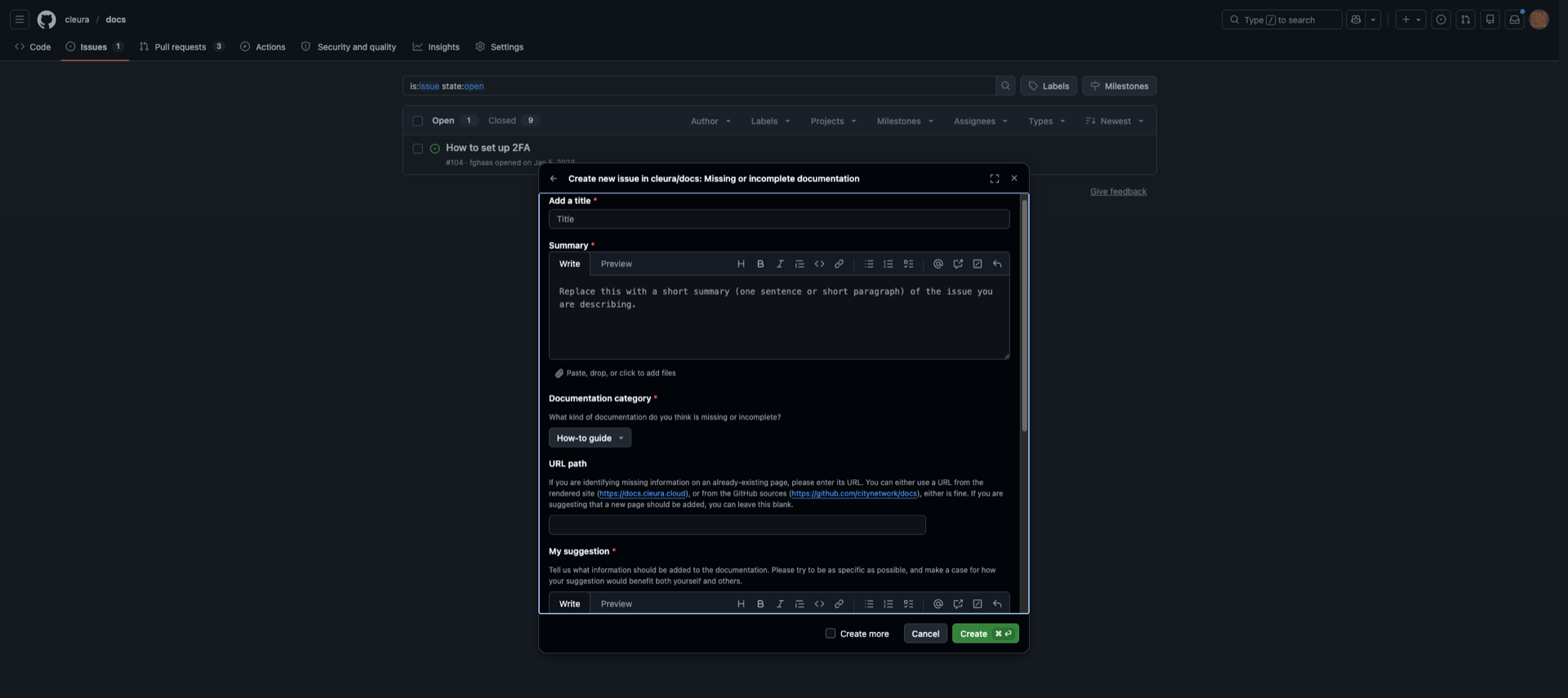Viewport: 1568px width, 698px height.
Task: Insert code in Summary editor toolbar
Action: pyautogui.click(x=819, y=265)
